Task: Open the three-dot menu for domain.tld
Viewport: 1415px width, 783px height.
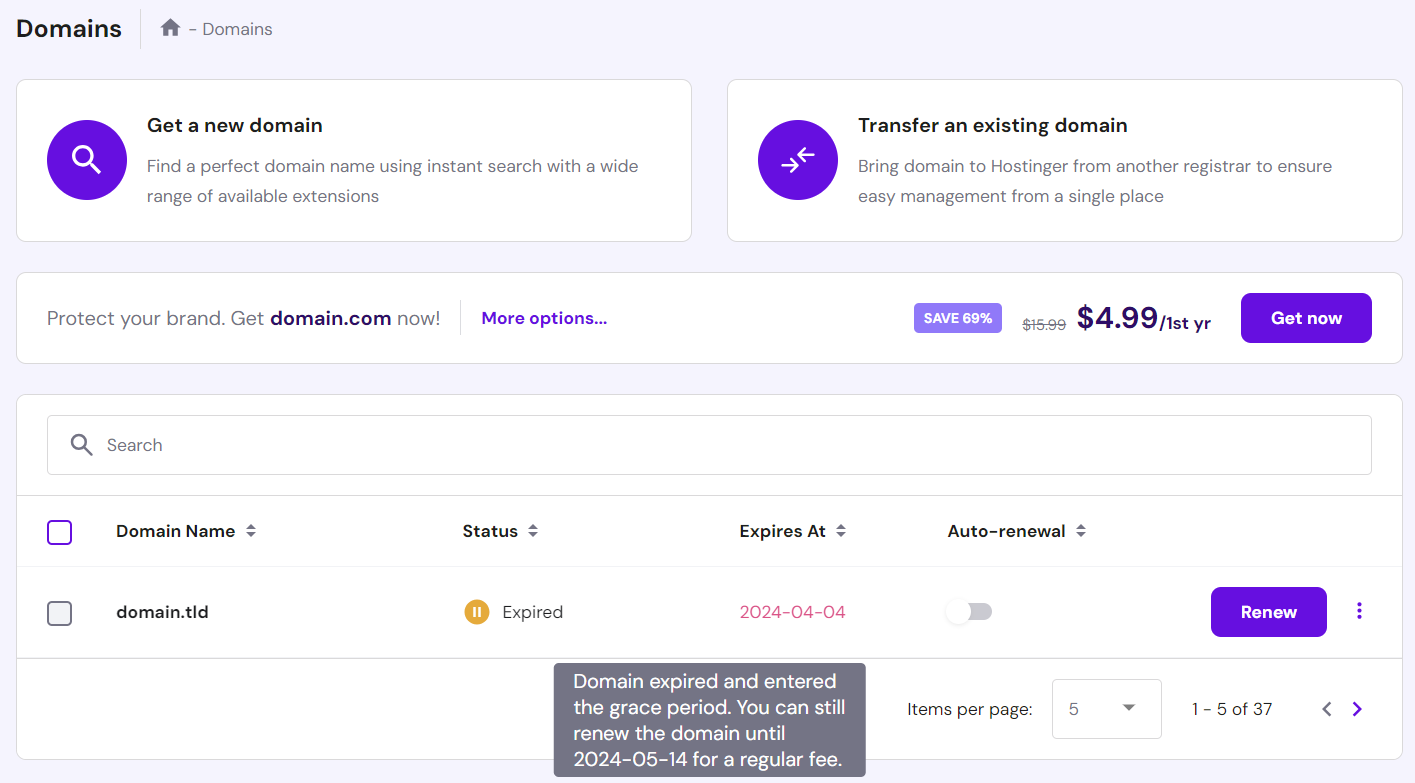Action: pyautogui.click(x=1359, y=611)
